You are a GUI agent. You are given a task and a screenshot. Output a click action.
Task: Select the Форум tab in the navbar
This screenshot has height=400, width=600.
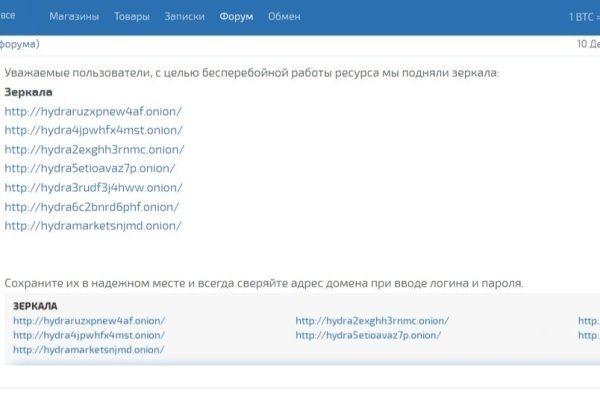pyautogui.click(x=236, y=17)
